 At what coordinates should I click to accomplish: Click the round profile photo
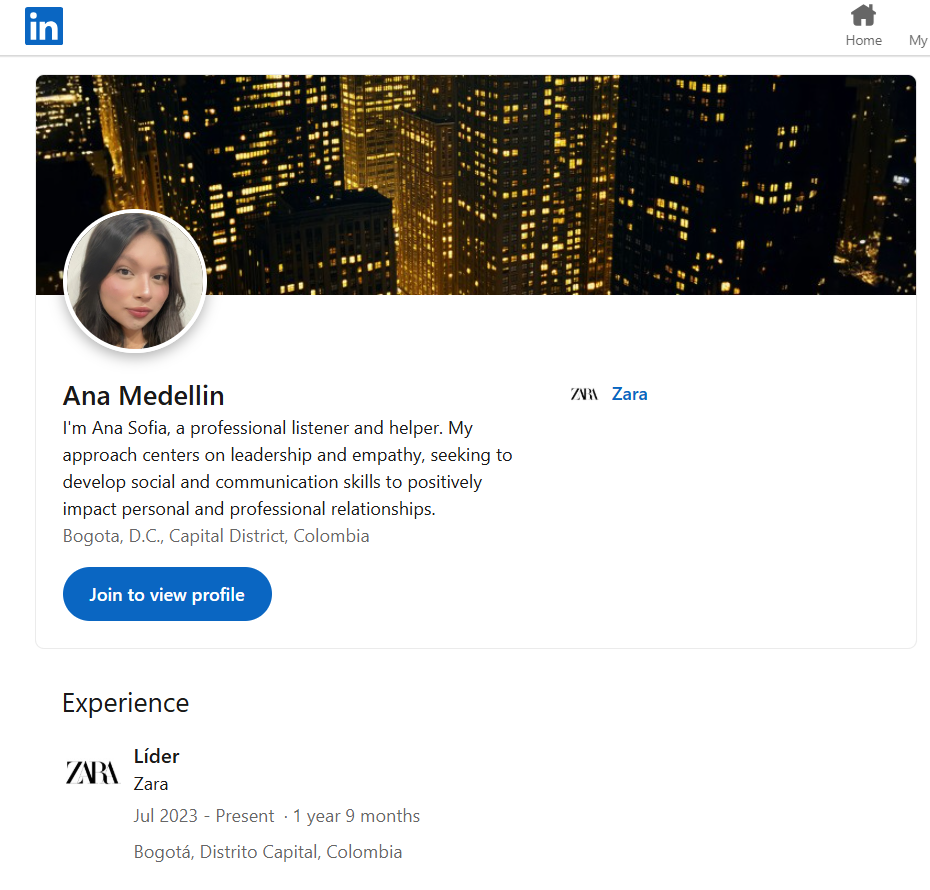pos(135,281)
